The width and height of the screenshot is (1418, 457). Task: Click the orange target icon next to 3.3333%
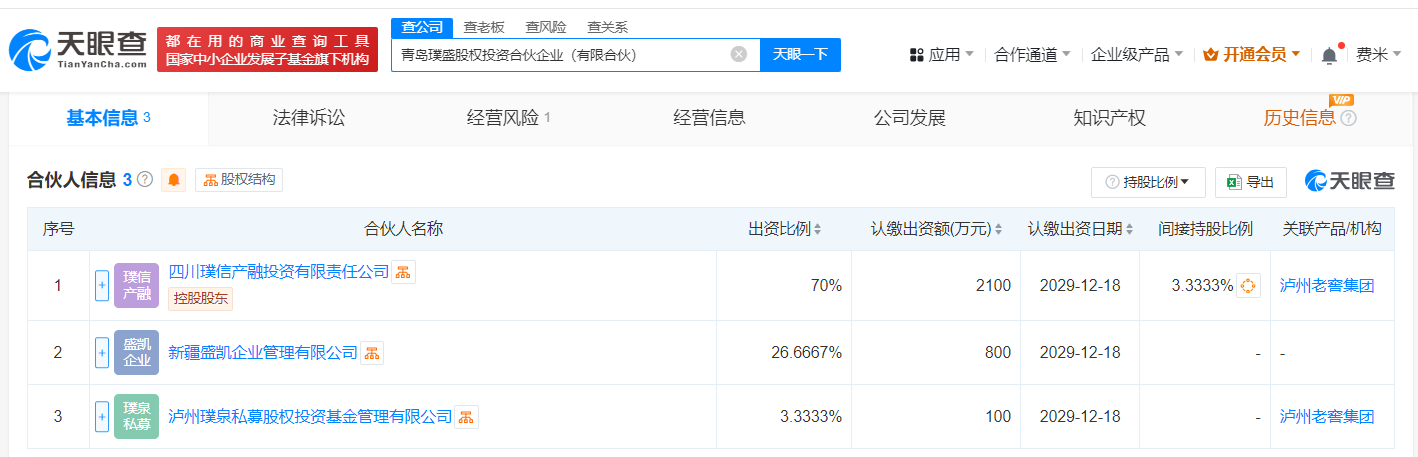tap(1248, 286)
